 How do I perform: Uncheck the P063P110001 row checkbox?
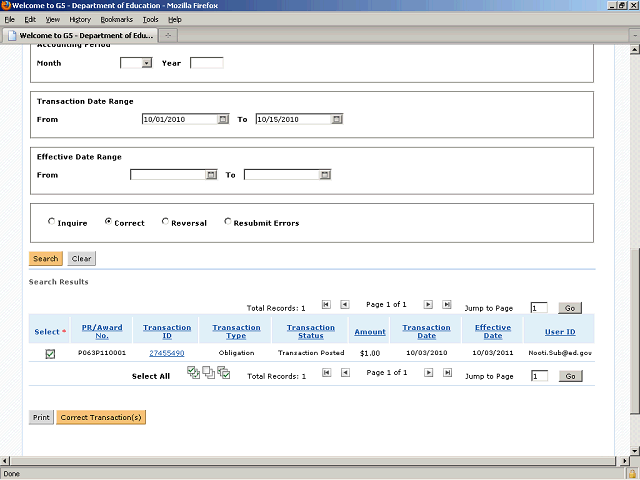point(50,353)
